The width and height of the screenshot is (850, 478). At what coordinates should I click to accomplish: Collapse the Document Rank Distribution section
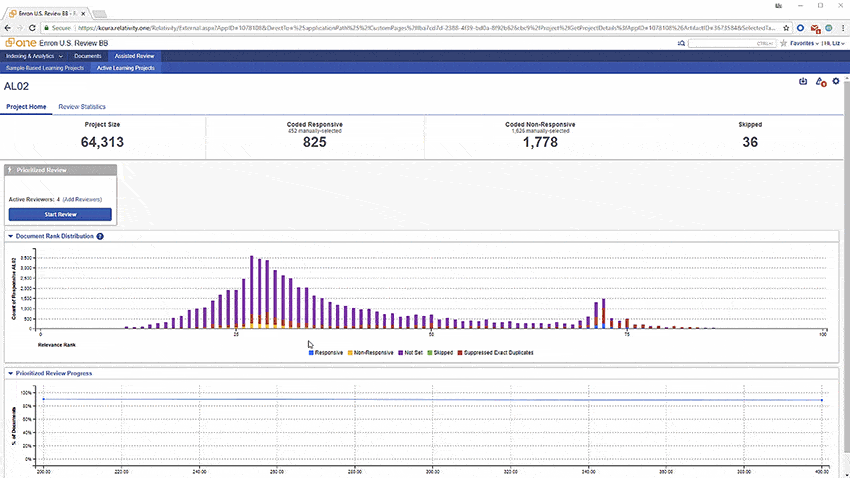click(10, 236)
